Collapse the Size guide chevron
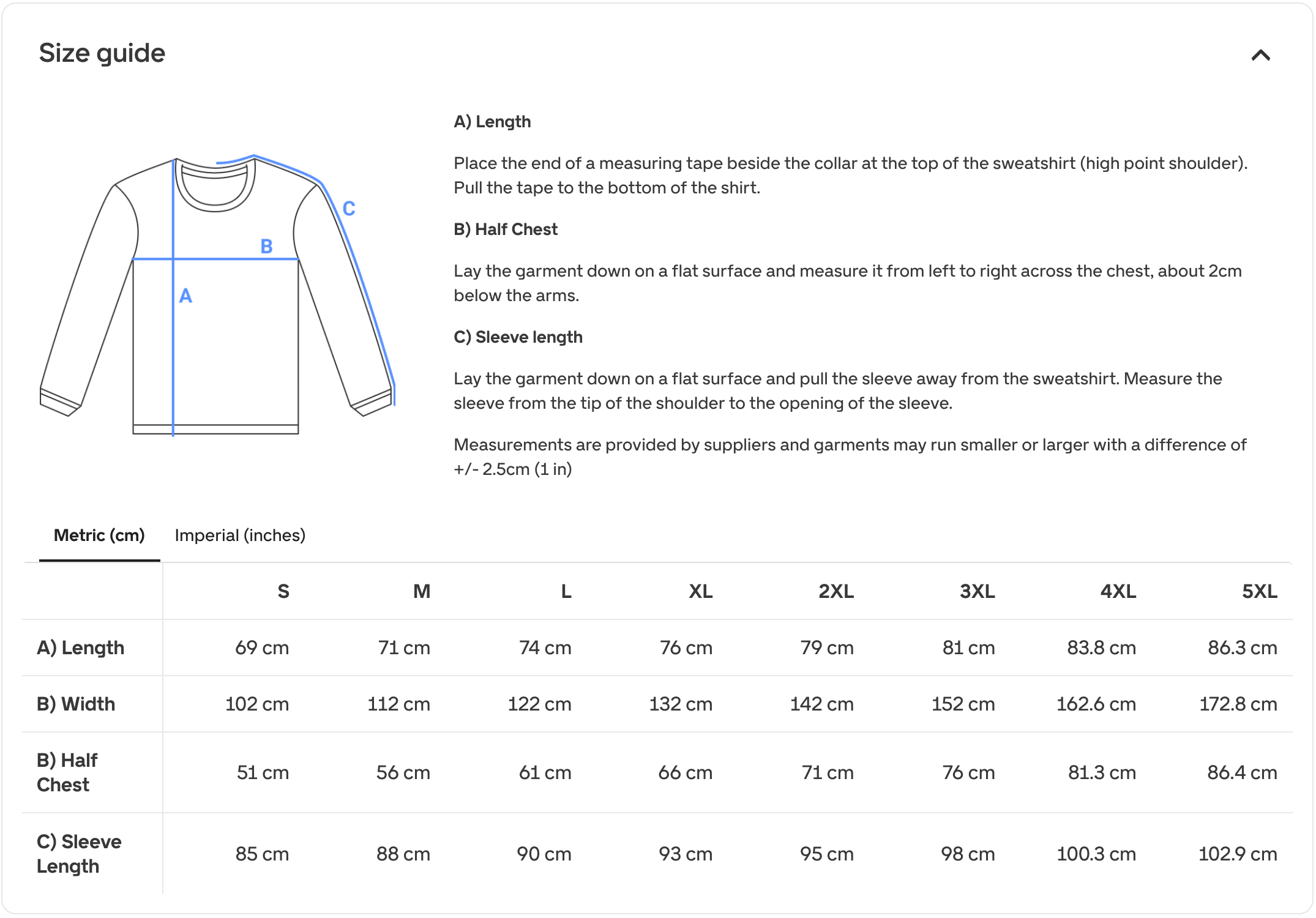The height and width of the screenshot is (918, 1316). pyautogui.click(x=1260, y=56)
